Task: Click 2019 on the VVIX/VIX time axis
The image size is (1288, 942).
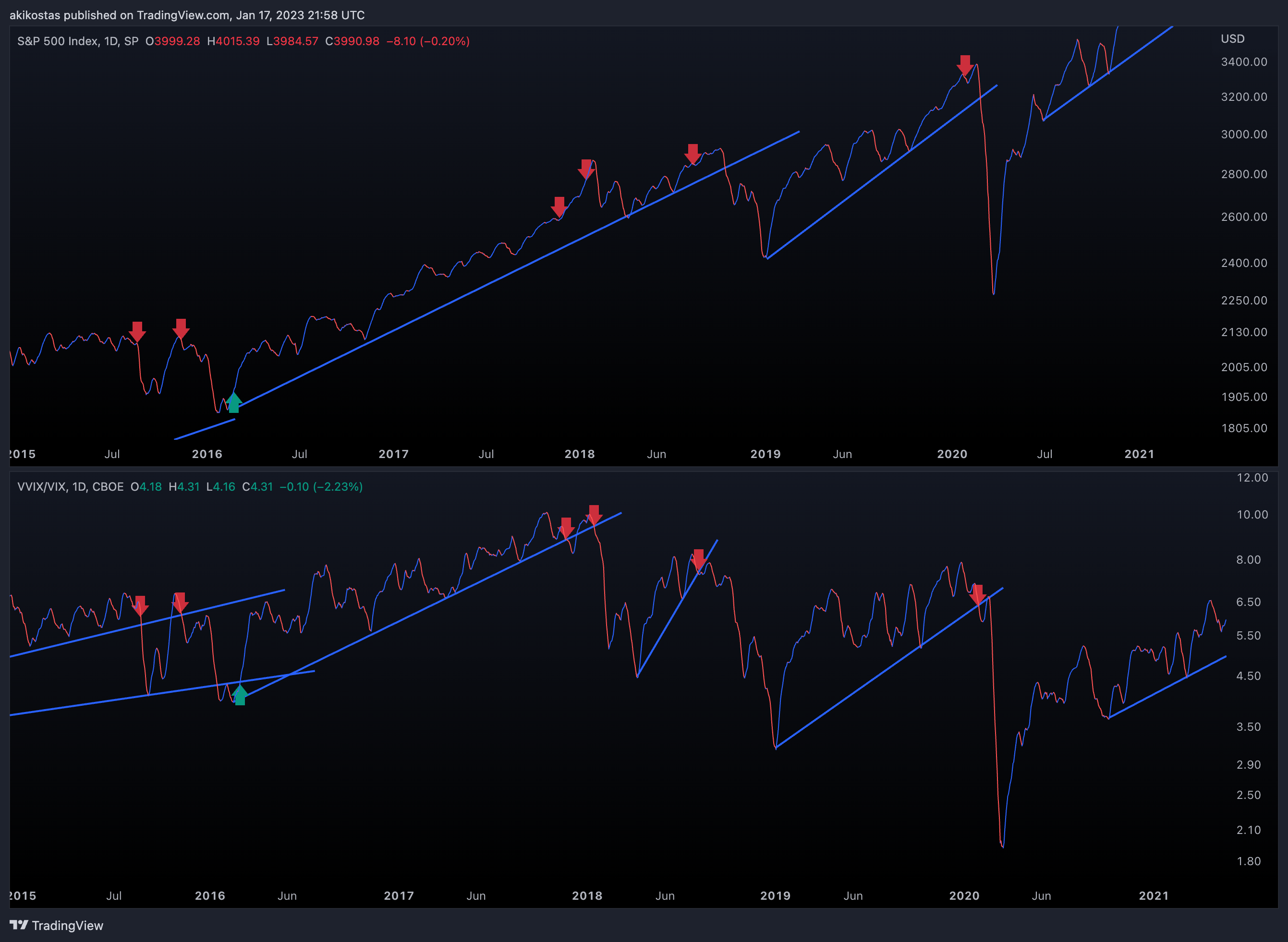Action: pyautogui.click(x=775, y=895)
